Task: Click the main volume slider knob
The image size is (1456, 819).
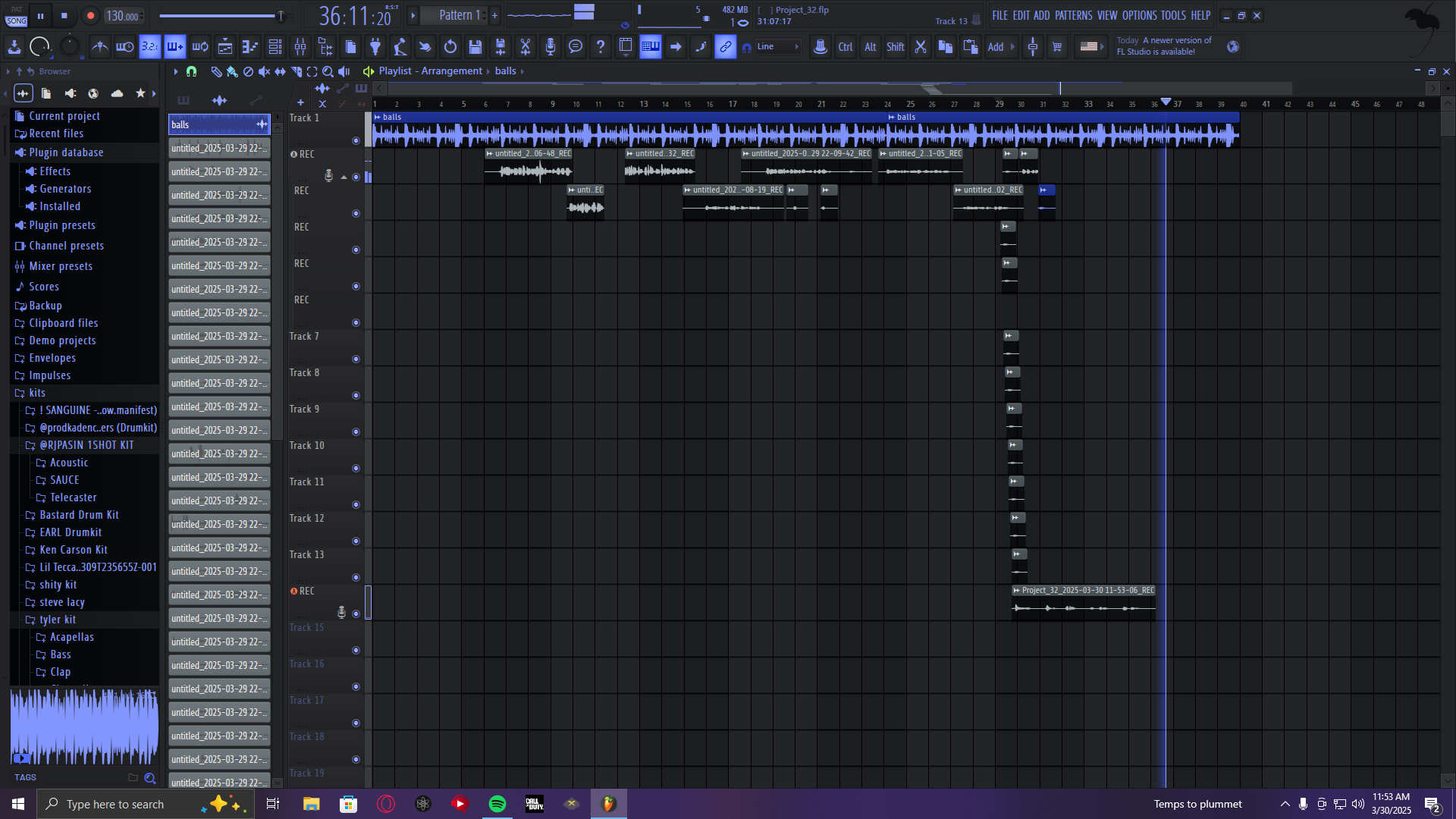Action: (x=281, y=16)
